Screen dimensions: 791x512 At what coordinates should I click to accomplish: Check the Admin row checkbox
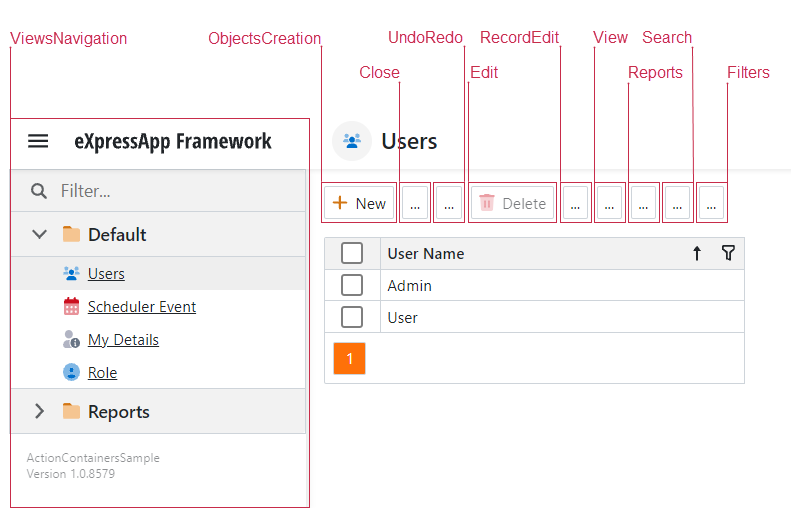pos(352,285)
